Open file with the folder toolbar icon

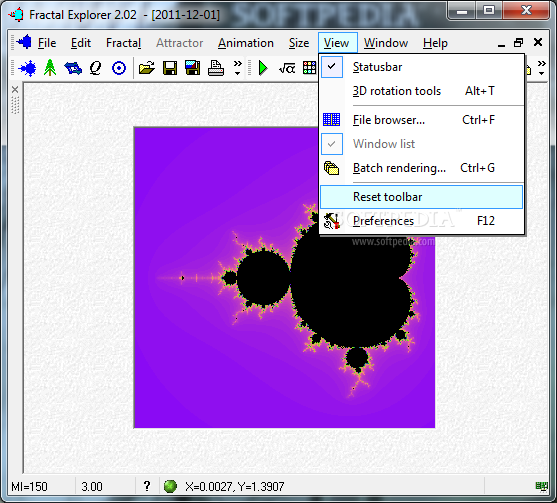(147, 67)
